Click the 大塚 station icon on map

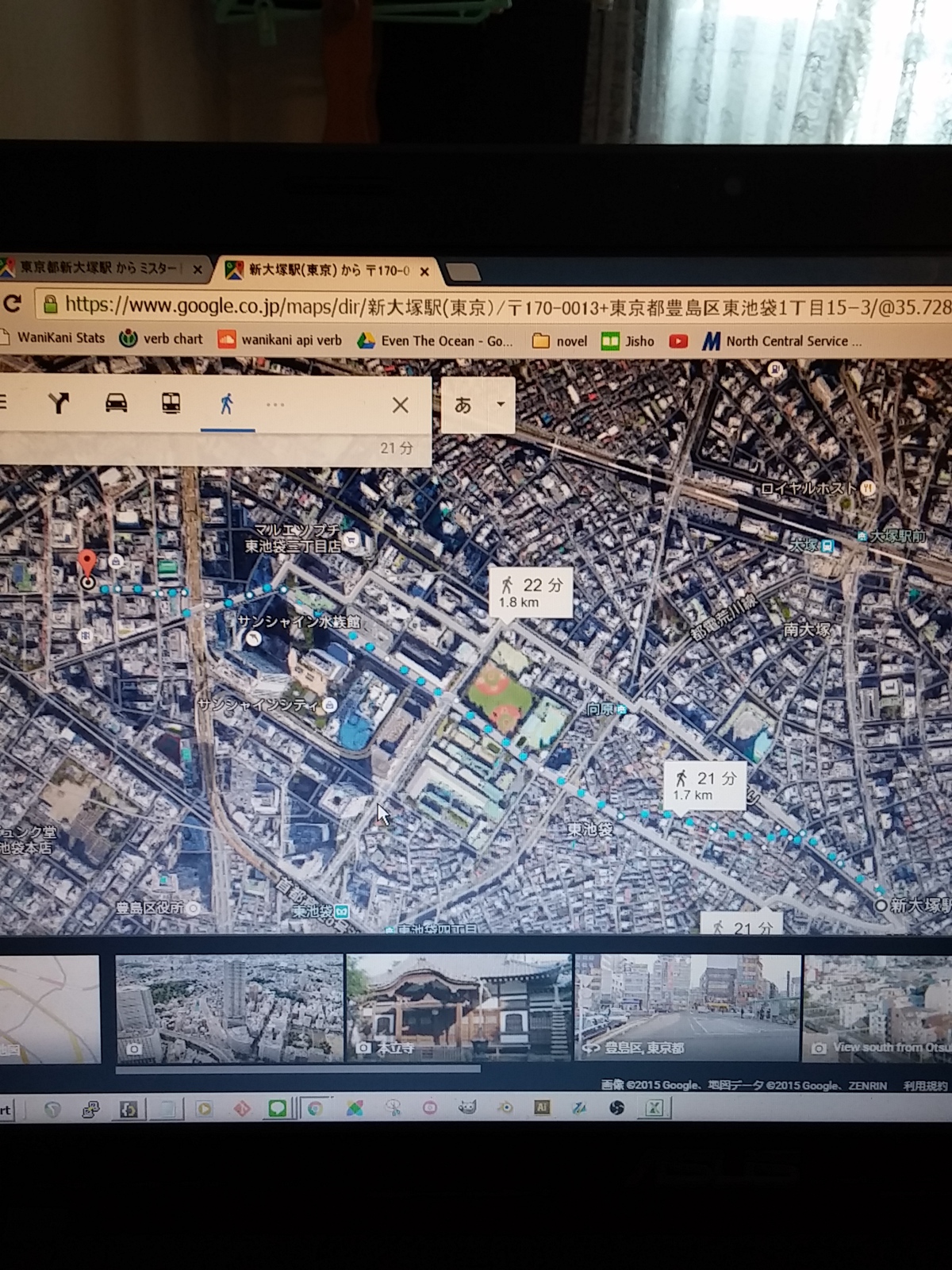(827, 546)
